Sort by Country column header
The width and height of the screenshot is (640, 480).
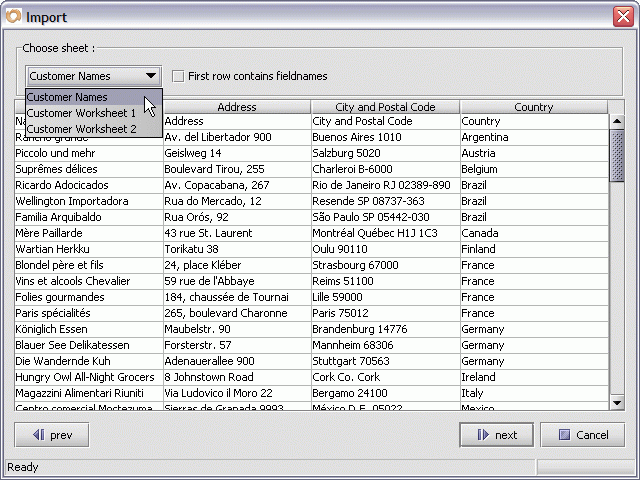(534, 107)
